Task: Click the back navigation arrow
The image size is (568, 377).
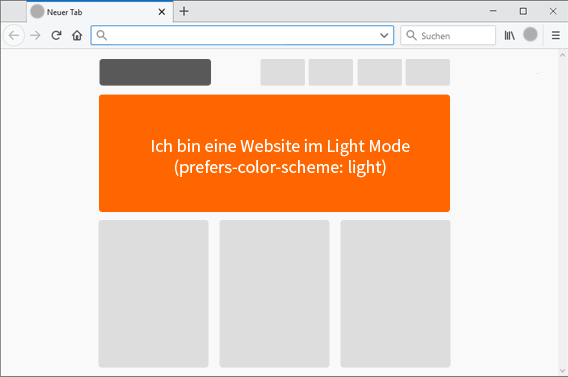Action: [x=14, y=35]
